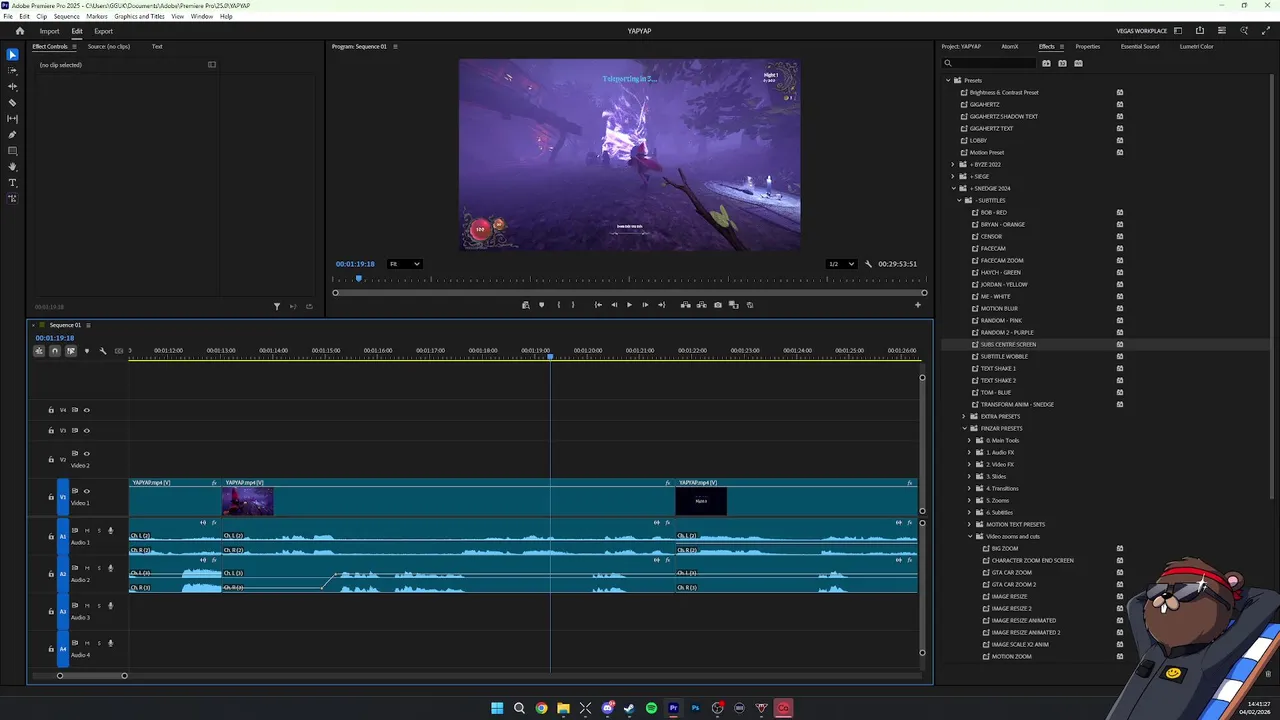Open Spotify from the taskbar
The width and height of the screenshot is (1280, 720).
point(651,708)
